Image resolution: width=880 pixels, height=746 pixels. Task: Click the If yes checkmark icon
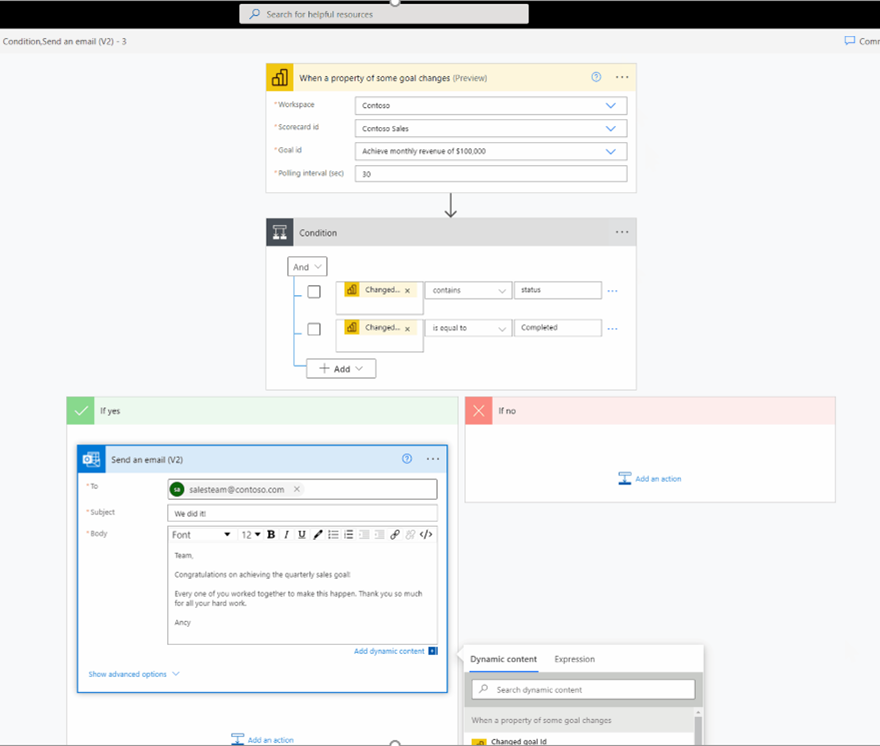(81, 411)
